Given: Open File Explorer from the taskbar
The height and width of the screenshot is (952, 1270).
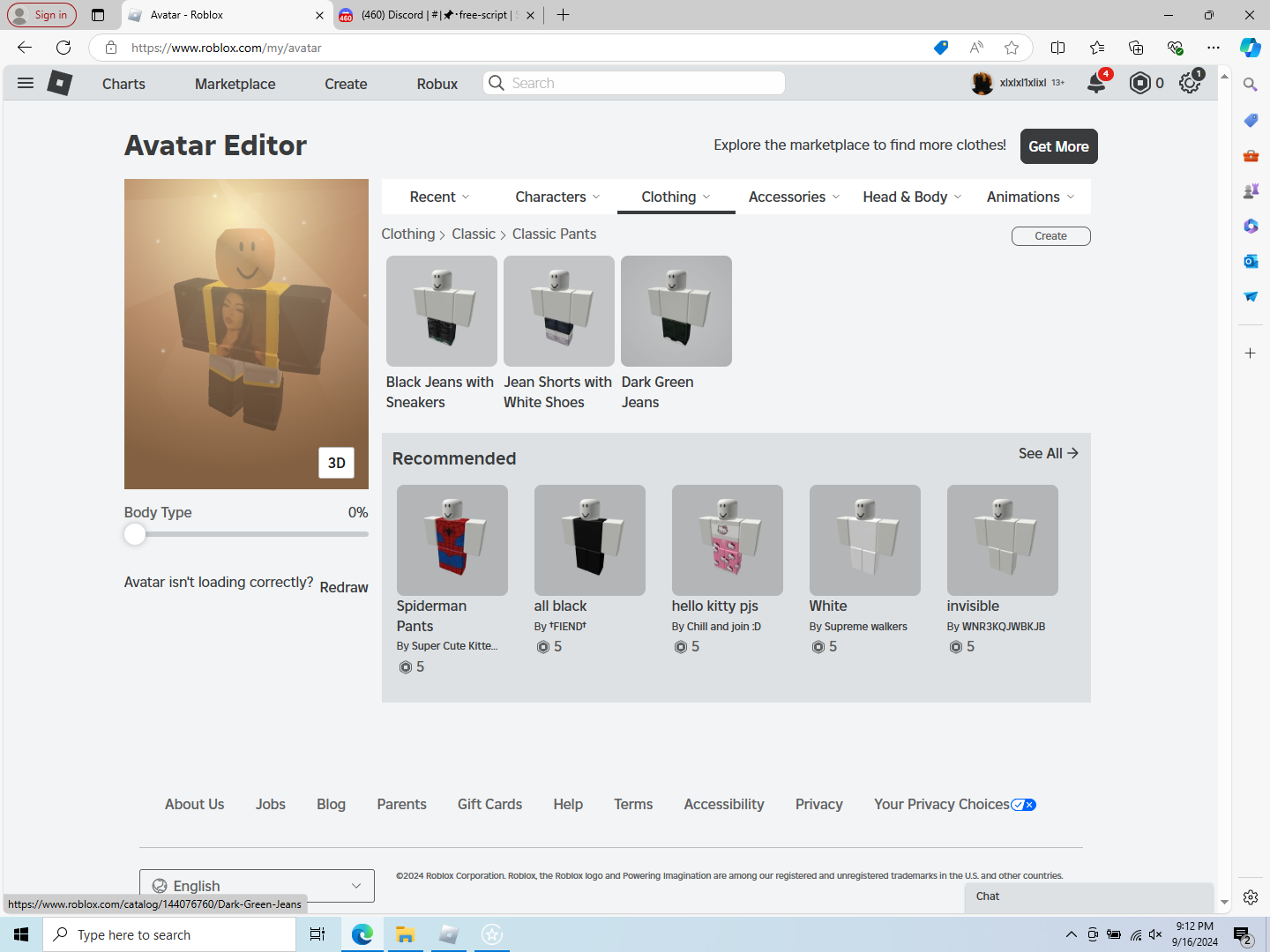Looking at the screenshot, I should pos(405,934).
